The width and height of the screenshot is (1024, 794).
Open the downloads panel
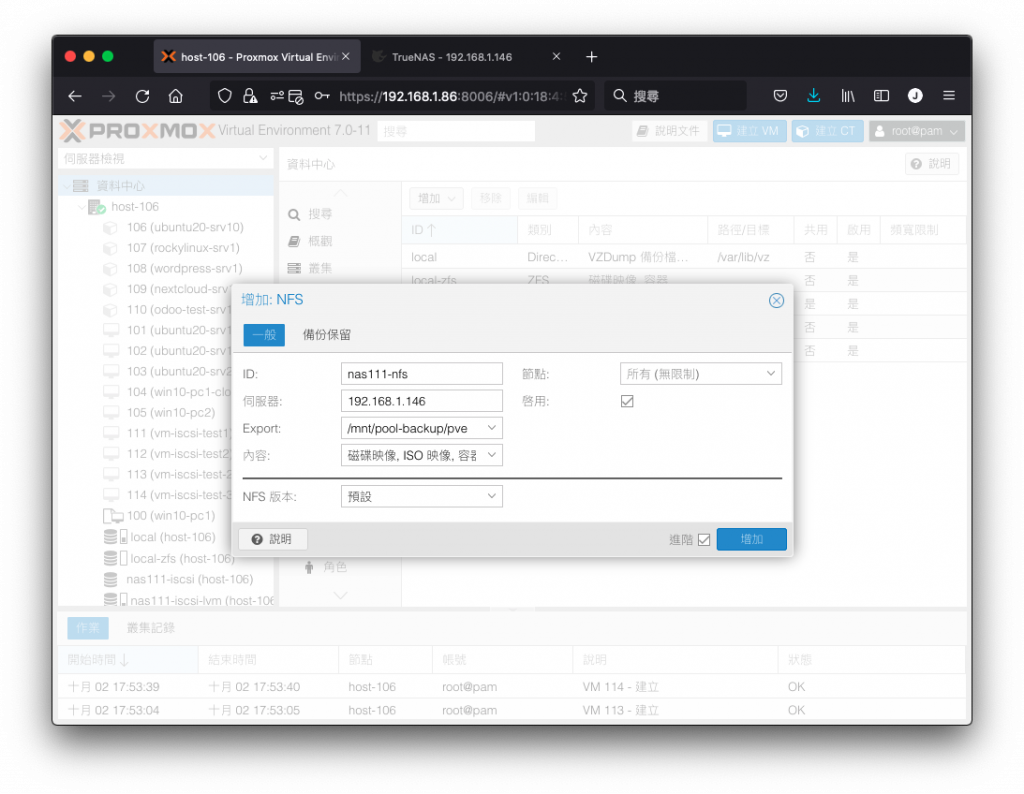(x=813, y=96)
